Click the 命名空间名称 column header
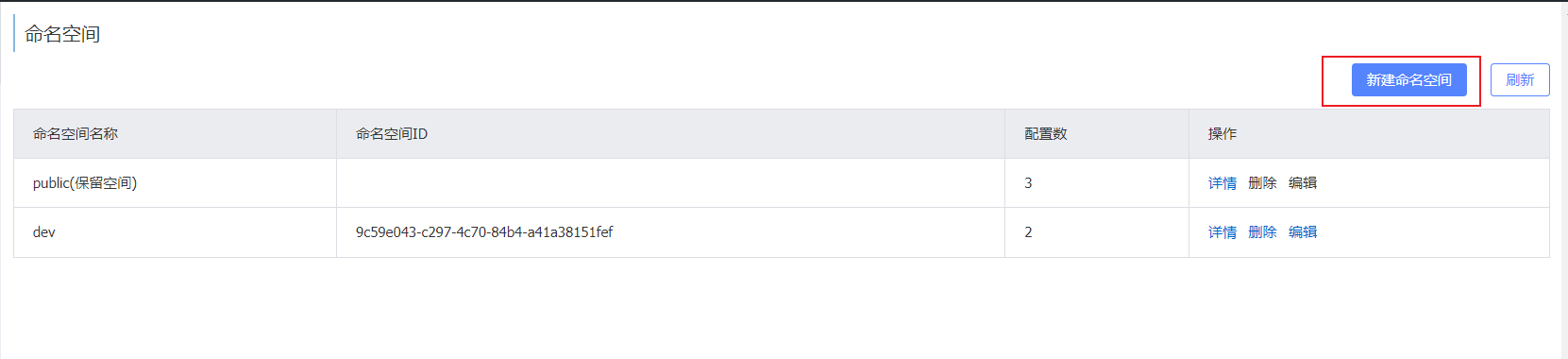This screenshot has height=359, width=1568. (76, 134)
